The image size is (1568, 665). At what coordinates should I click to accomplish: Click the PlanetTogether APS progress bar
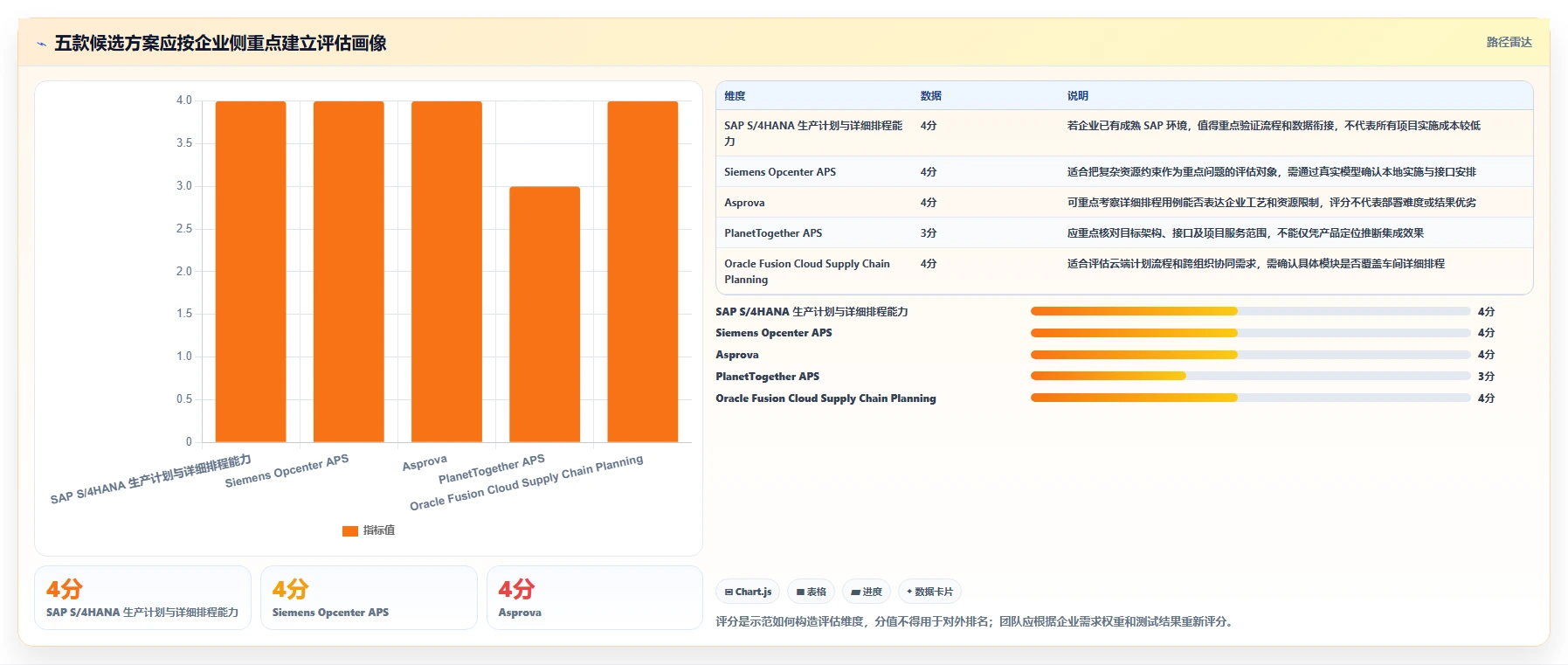[x=1250, y=377]
